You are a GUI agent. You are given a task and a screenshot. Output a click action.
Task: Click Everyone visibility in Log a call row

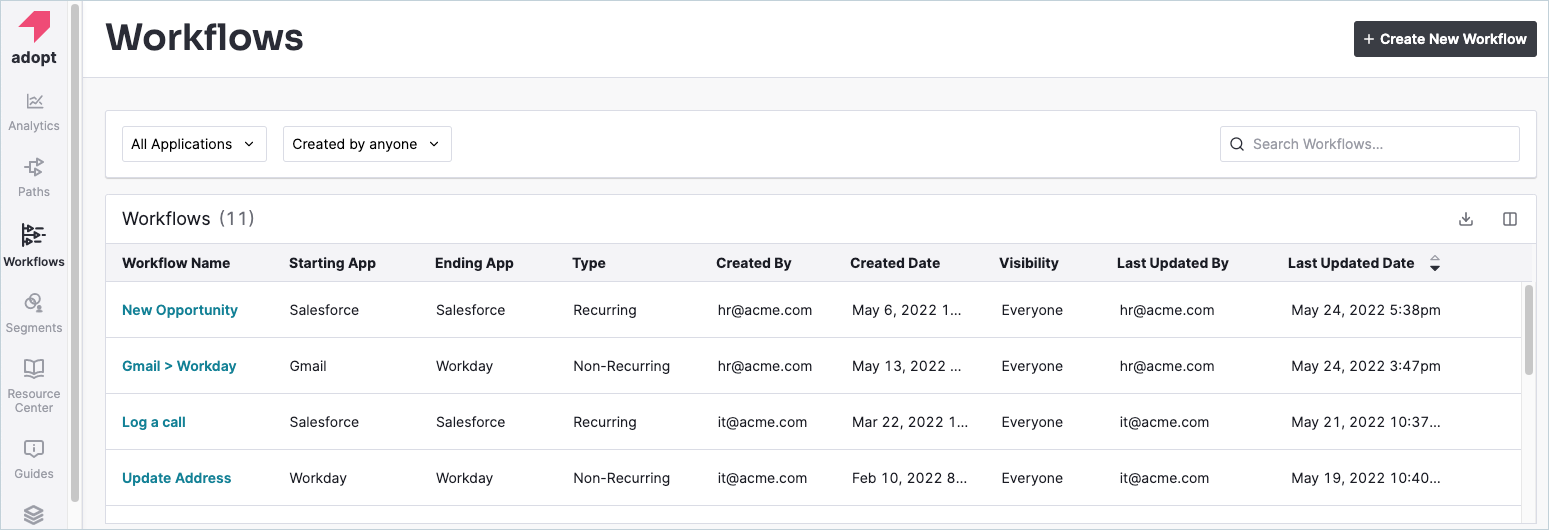pos(1032,422)
